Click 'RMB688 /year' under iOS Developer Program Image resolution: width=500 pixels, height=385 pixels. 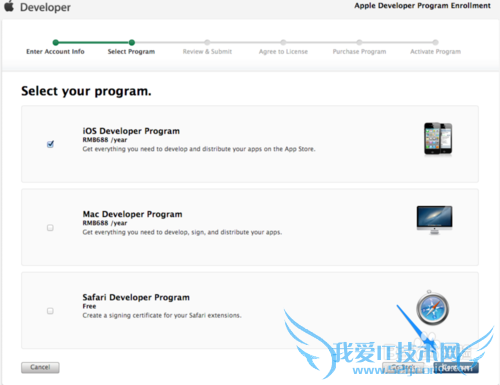[105, 140]
